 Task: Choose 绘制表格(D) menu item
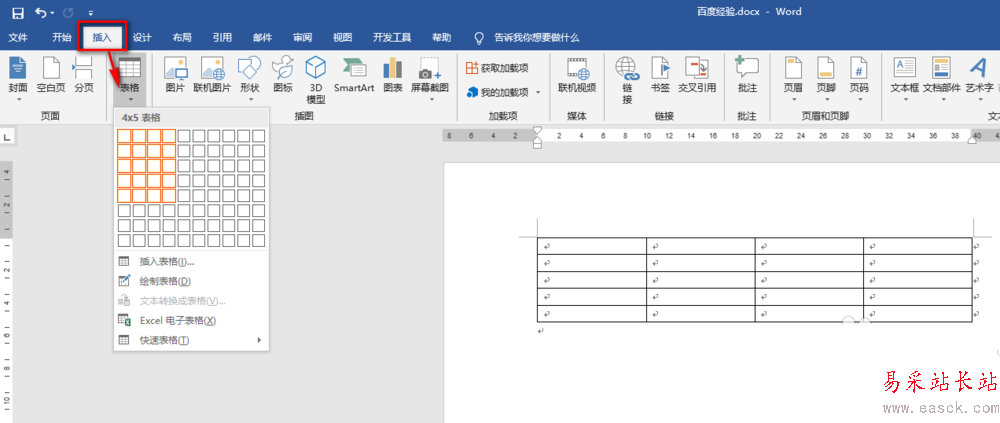click(x=191, y=281)
